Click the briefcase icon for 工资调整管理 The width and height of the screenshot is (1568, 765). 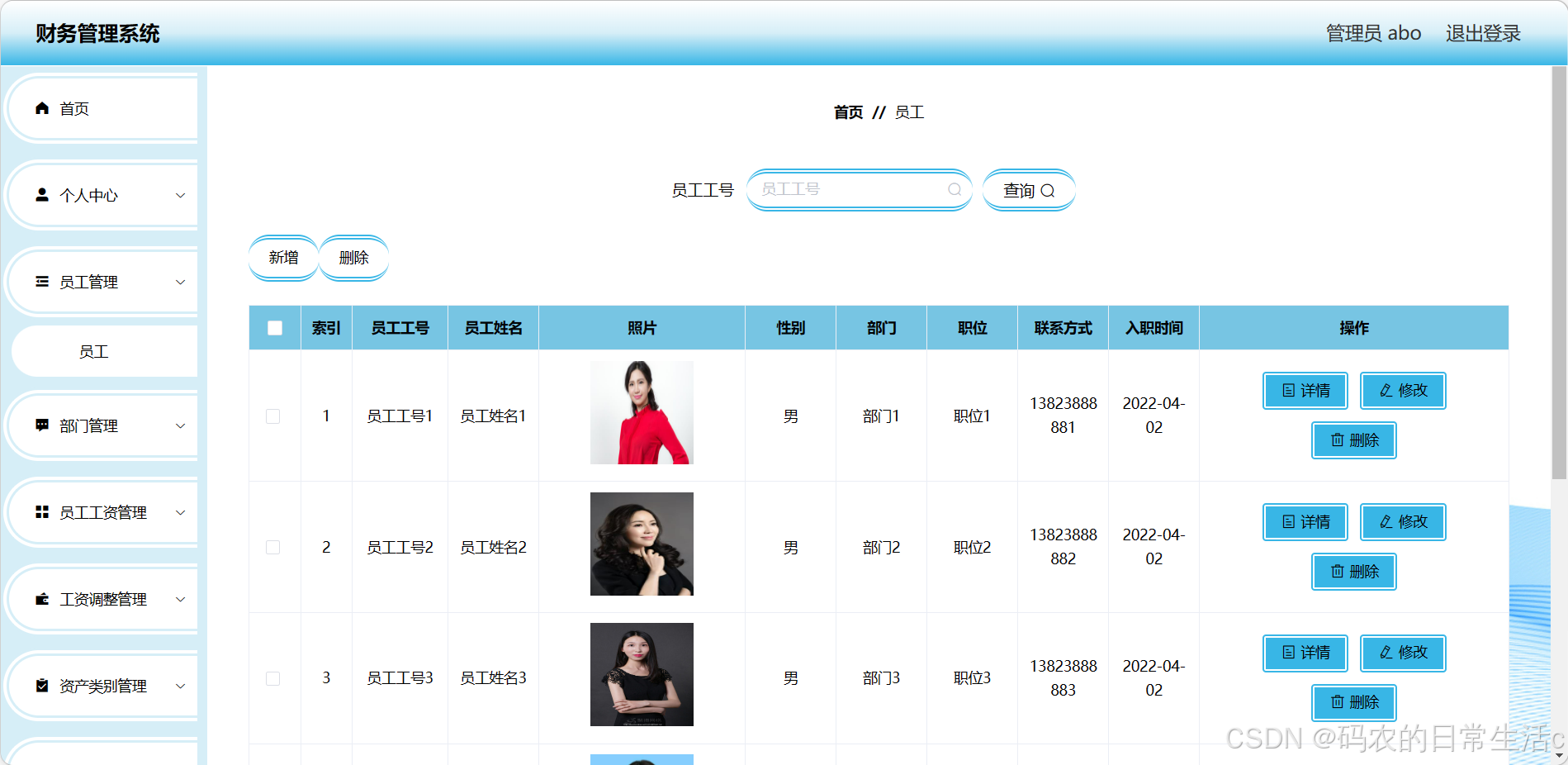click(x=41, y=599)
